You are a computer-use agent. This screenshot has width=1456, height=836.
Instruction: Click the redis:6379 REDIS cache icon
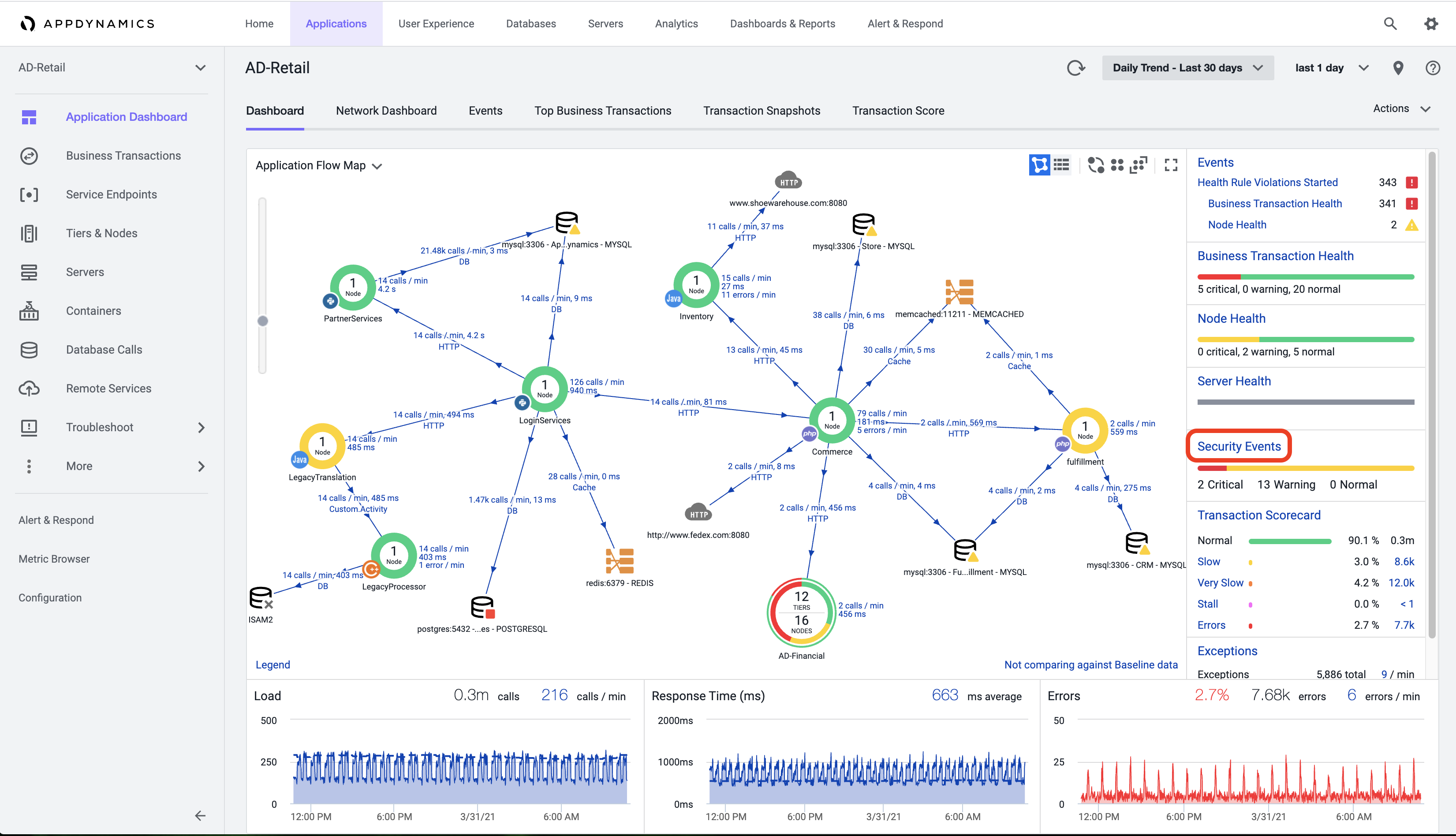coord(620,560)
